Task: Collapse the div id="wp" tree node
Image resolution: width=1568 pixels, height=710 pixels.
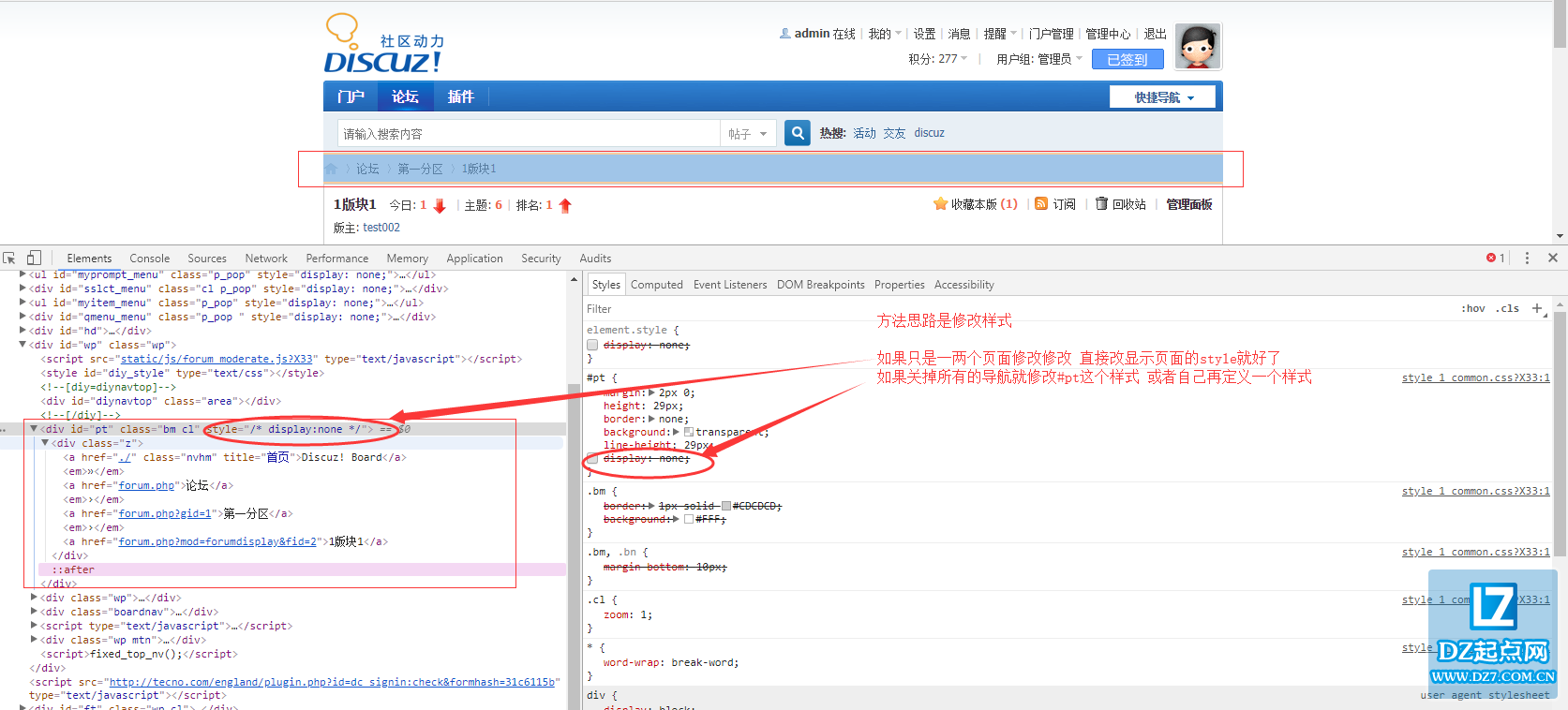Action: click(23, 345)
